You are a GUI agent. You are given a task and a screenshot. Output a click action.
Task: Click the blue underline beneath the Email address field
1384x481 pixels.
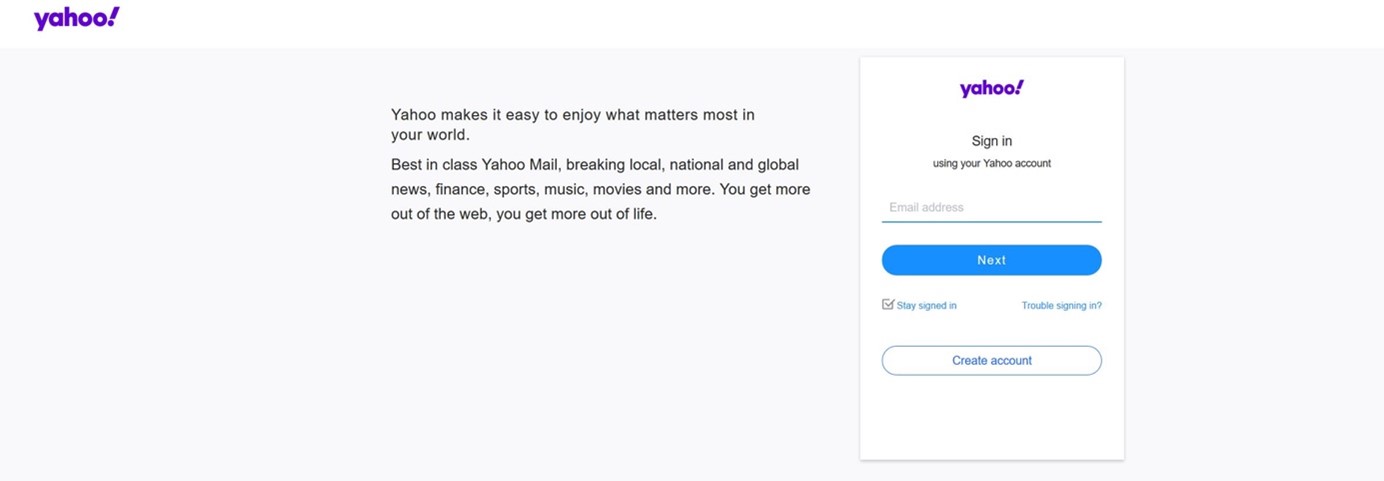click(991, 221)
